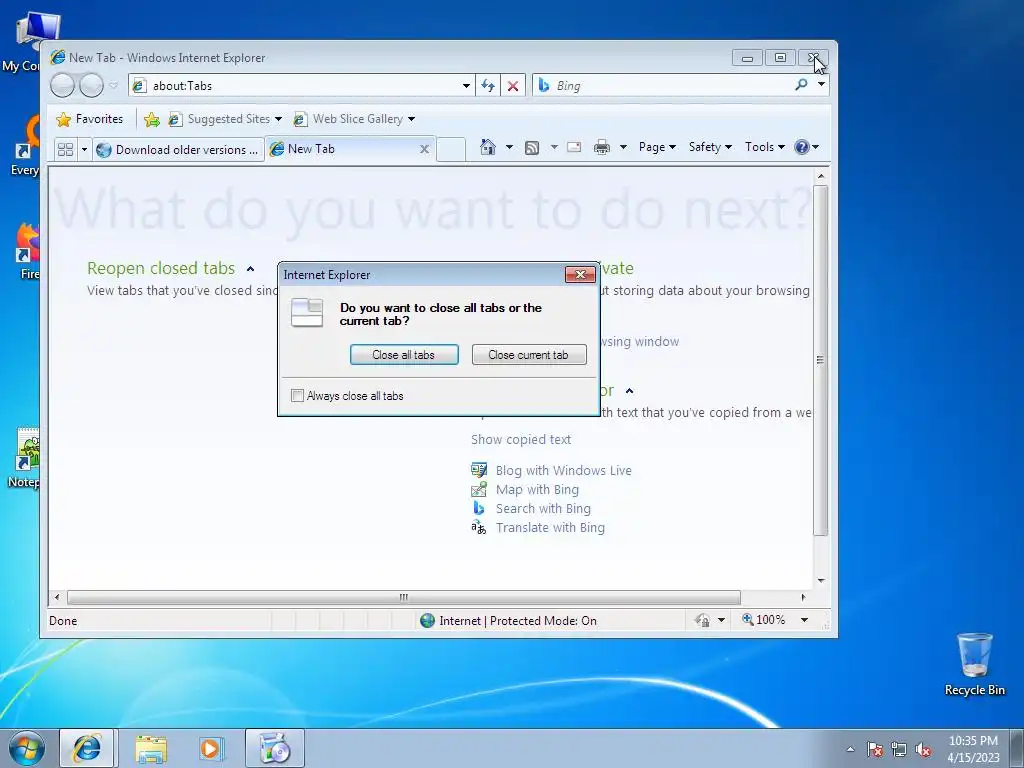The image size is (1024, 768).
Task: Click the scroll down arrow
Action: (x=821, y=581)
